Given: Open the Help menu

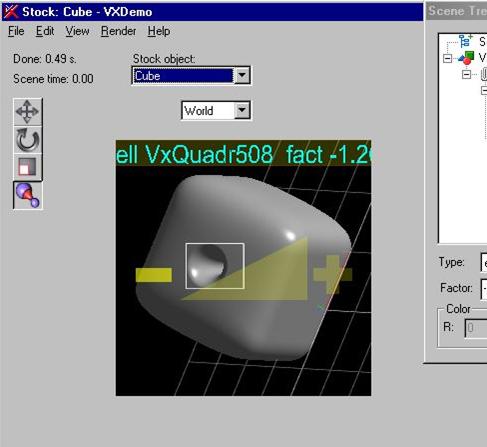Looking at the screenshot, I should tap(159, 31).
